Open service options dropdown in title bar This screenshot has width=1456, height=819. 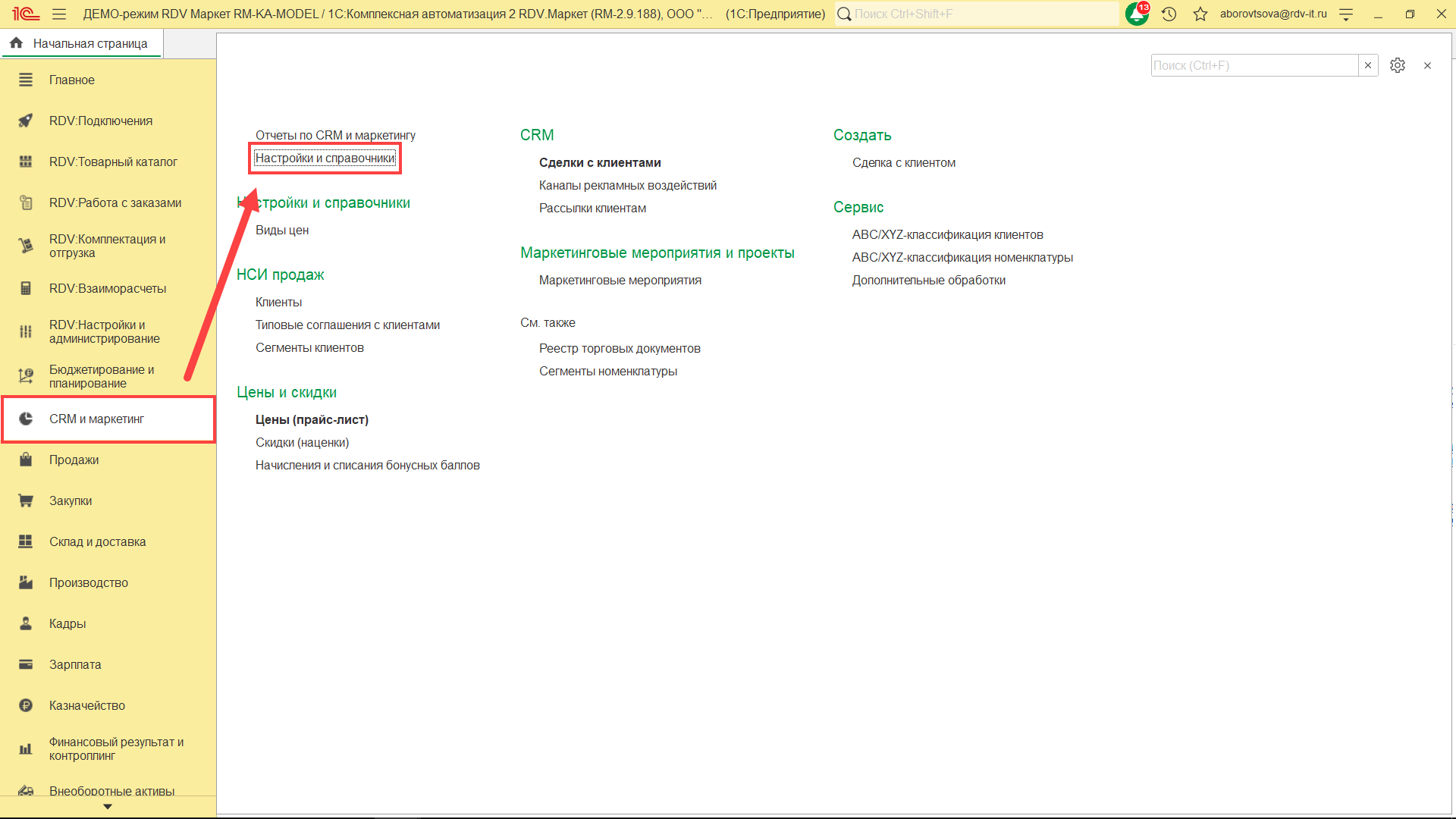[x=1346, y=14]
